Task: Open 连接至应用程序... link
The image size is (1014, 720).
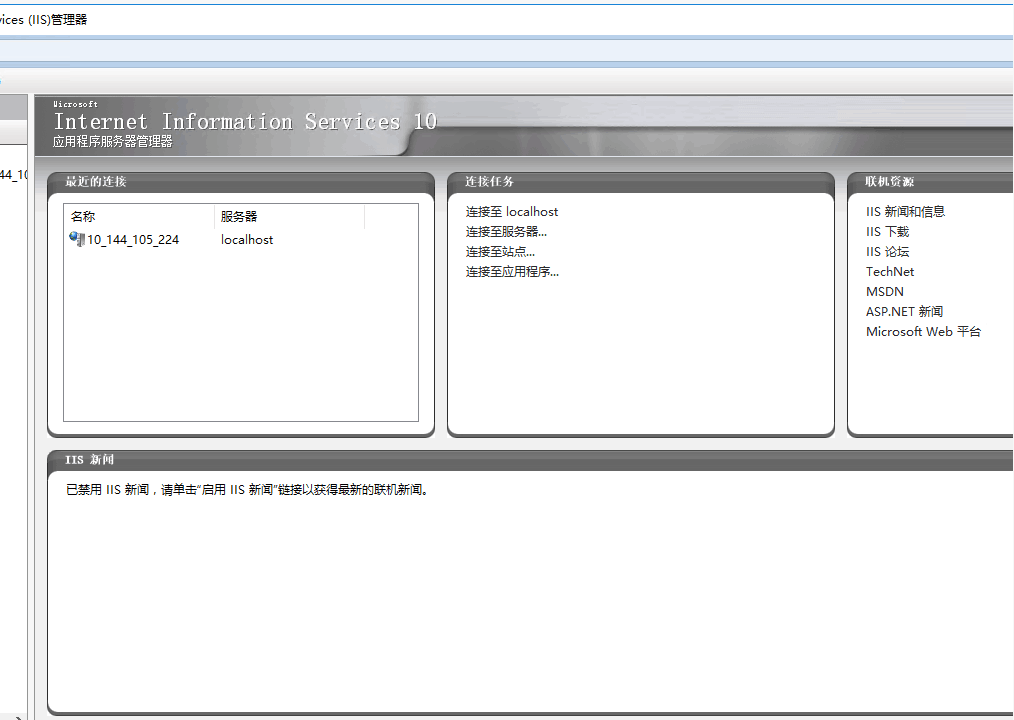Action: 512,272
